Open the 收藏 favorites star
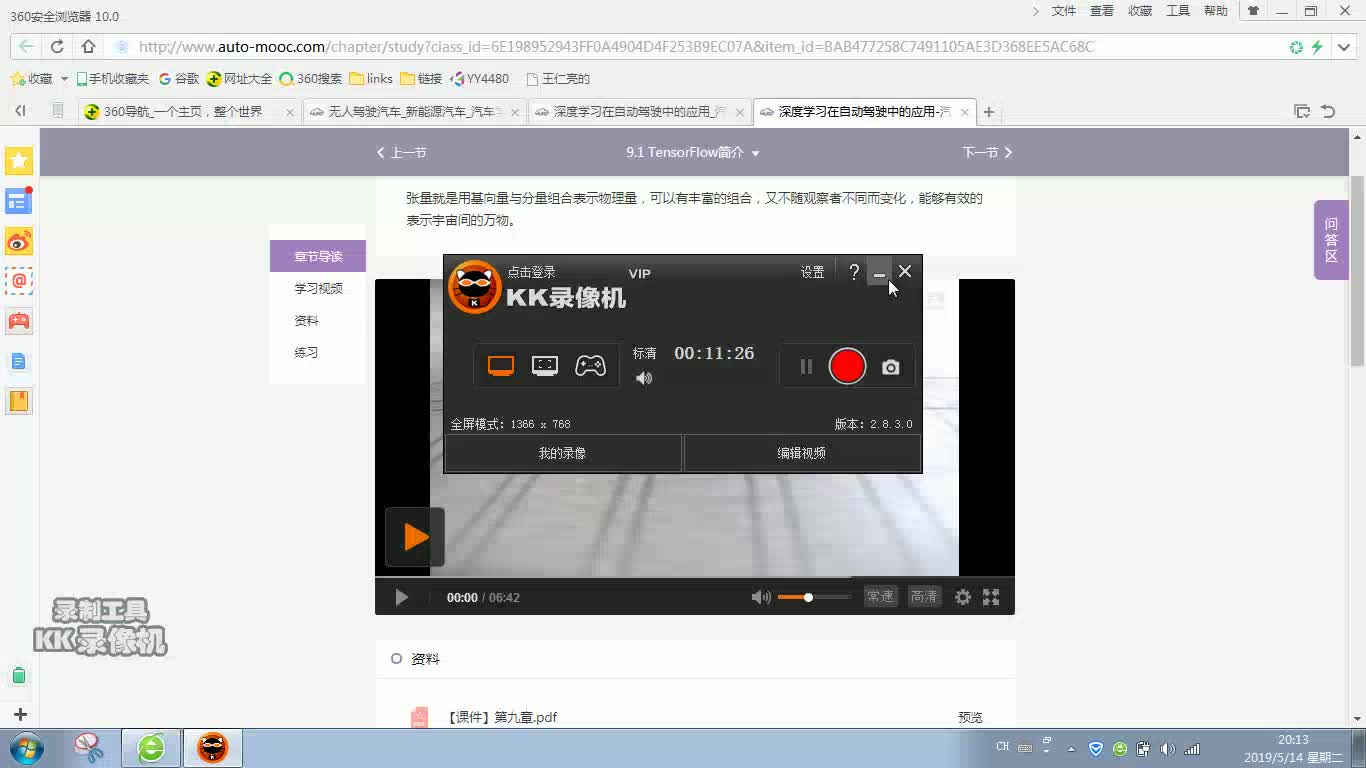The height and width of the screenshot is (768, 1366). tap(31, 78)
